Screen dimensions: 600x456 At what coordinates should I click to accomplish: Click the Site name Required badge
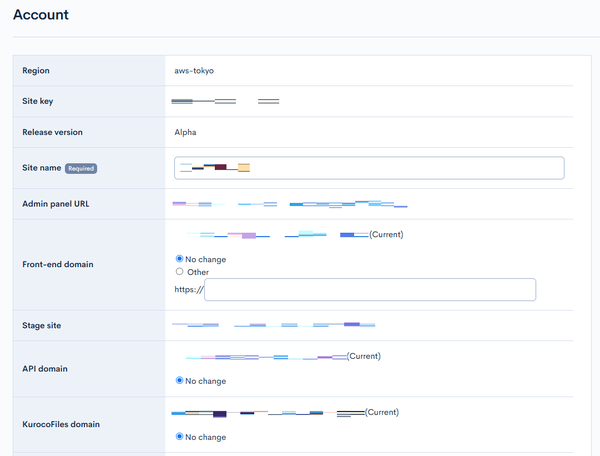coord(81,168)
